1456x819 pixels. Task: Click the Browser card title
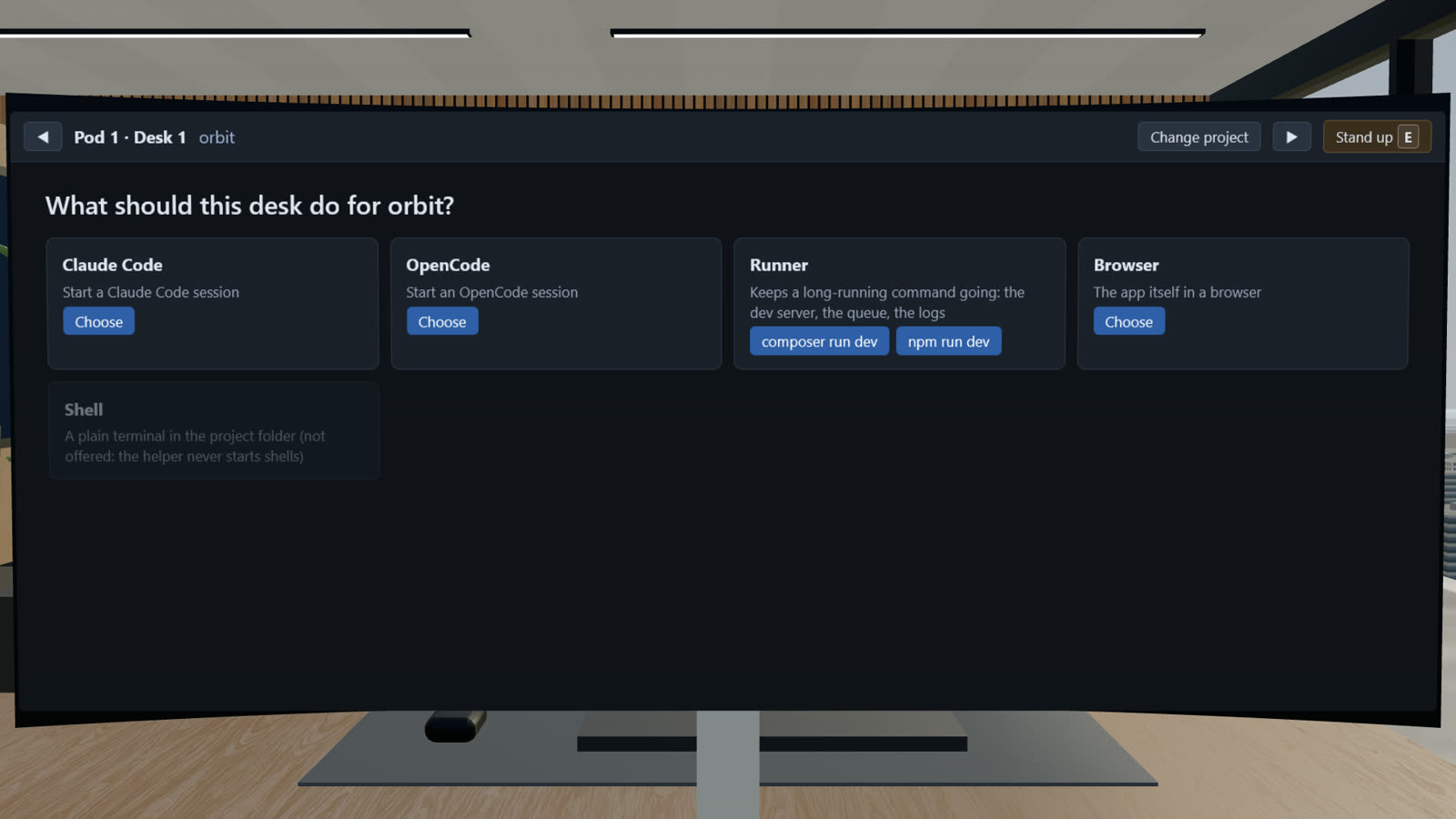pyautogui.click(x=1126, y=265)
